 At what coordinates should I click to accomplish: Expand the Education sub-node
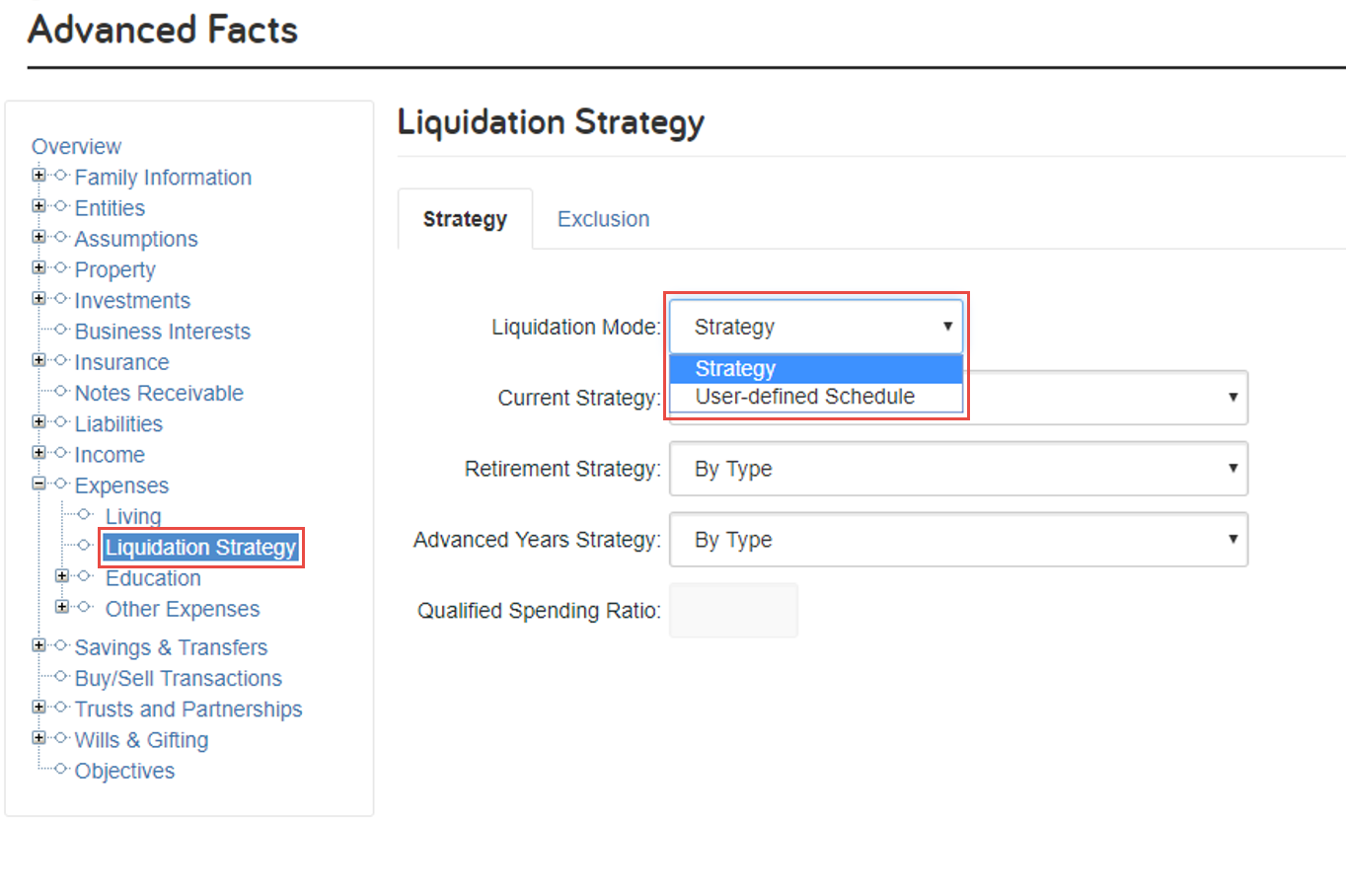[62, 576]
